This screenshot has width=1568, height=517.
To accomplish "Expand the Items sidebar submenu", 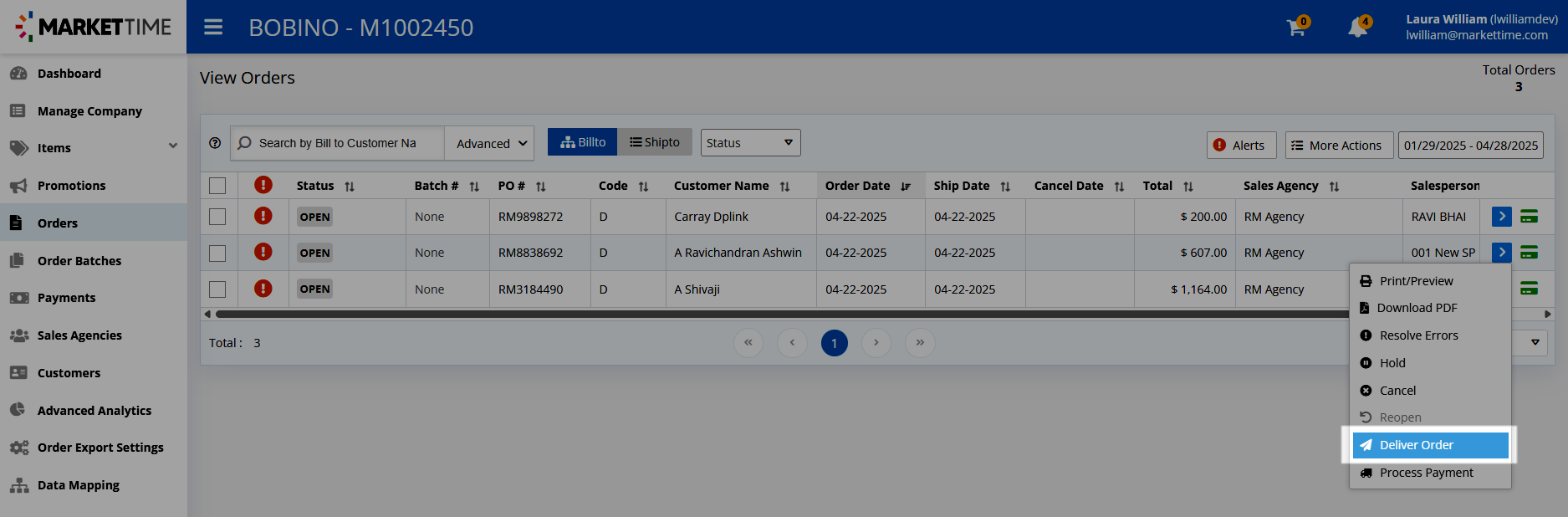I will click(173, 147).
